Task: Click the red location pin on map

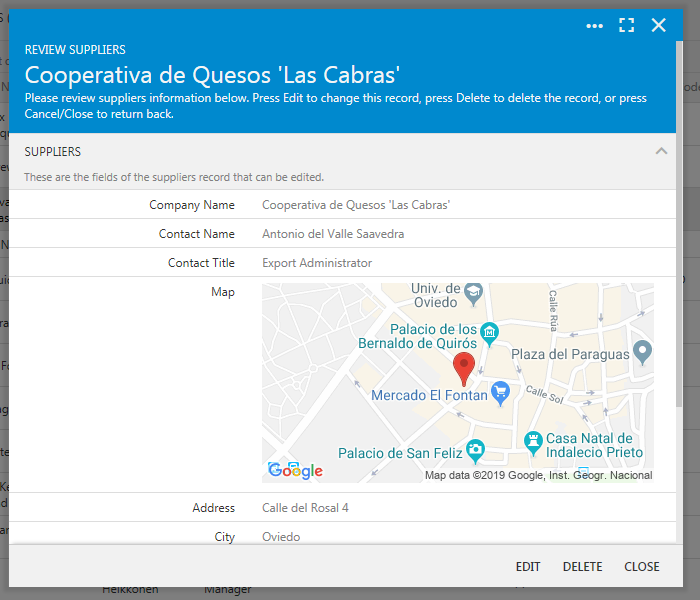Action: point(464,368)
